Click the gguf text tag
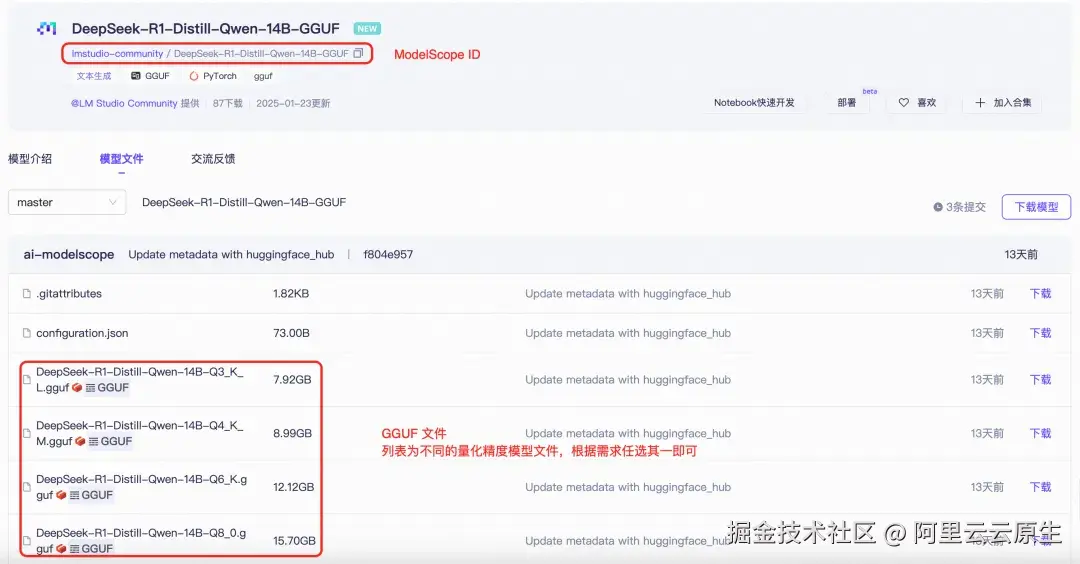The width and height of the screenshot is (1080, 564). click(x=263, y=76)
